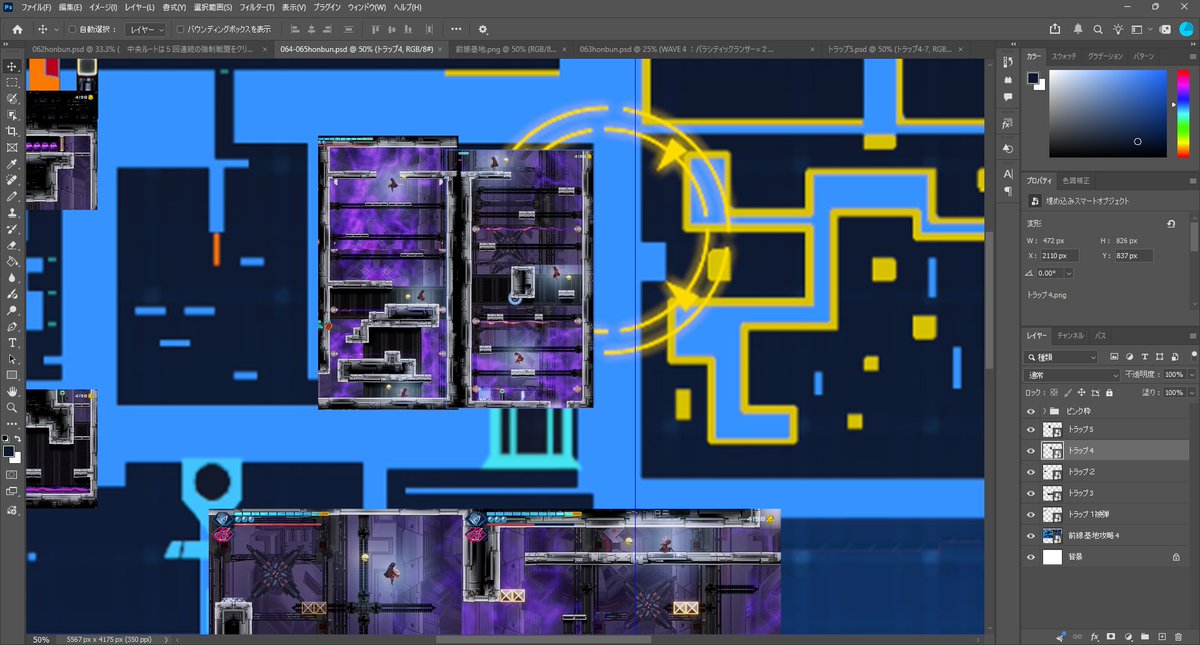Open the フィルター(T) menu
1200x645 pixels.
click(x=258, y=7)
